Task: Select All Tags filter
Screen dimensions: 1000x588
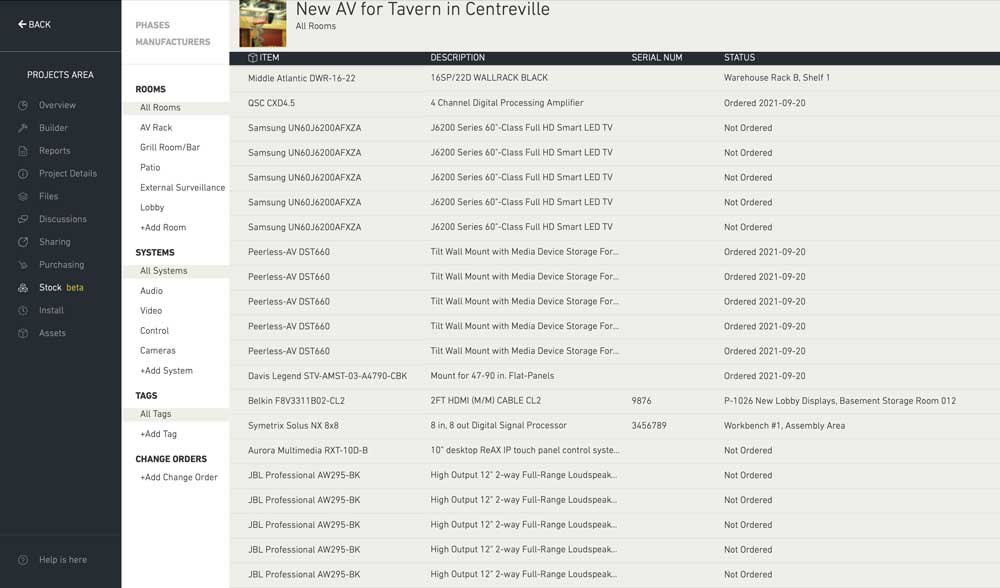Action: click(x=176, y=414)
